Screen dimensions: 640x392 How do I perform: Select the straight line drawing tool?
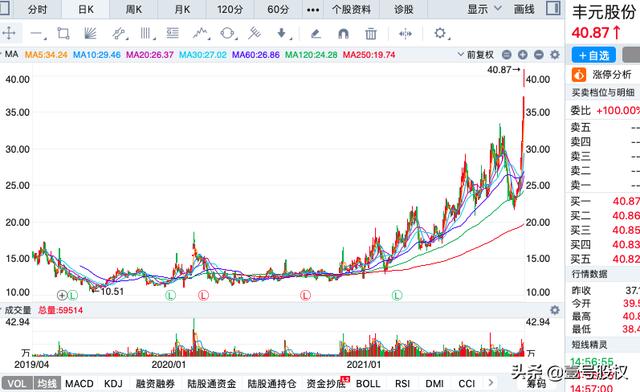click(37, 34)
